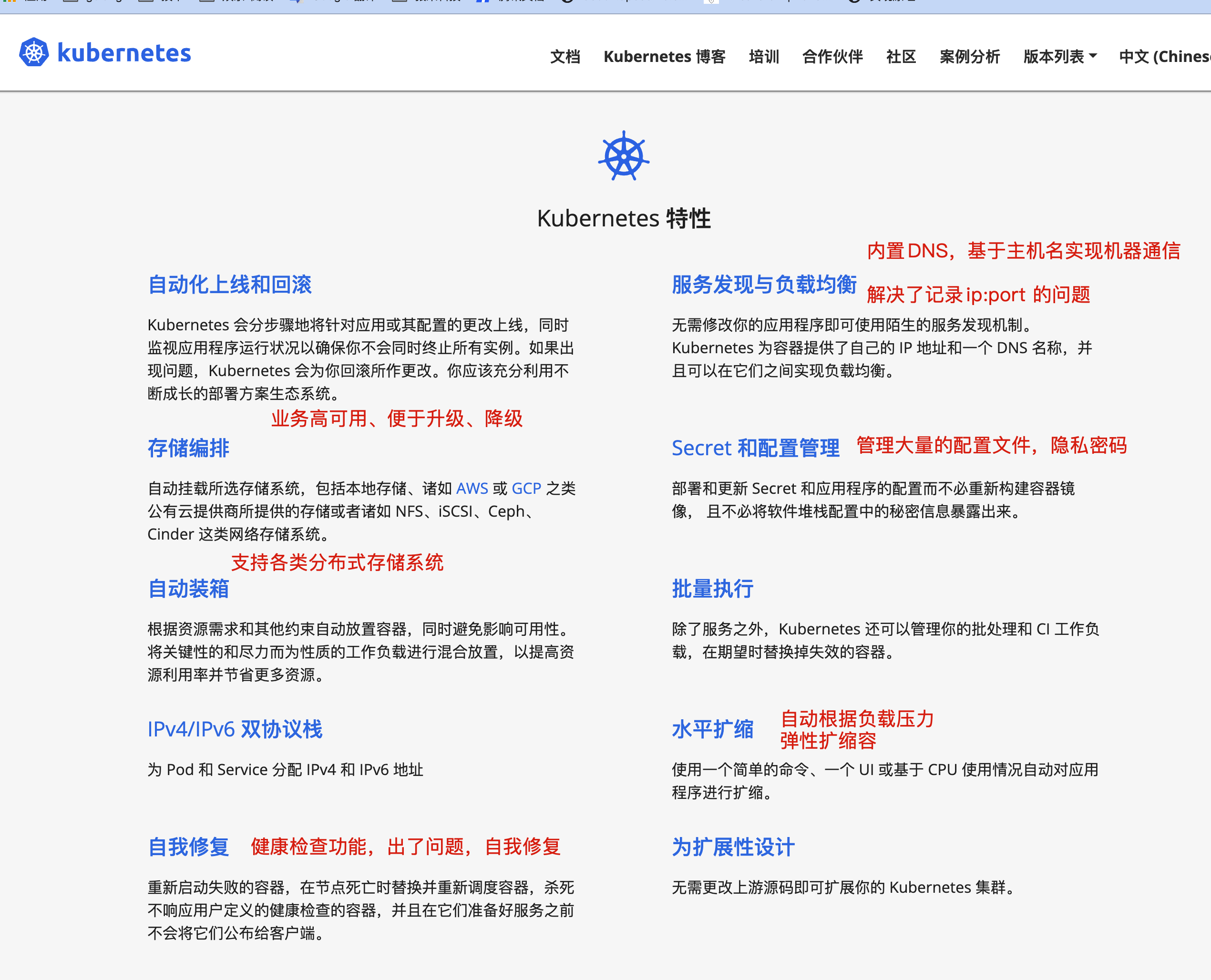Expand the 版本列表 dropdown

tap(1059, 56)
